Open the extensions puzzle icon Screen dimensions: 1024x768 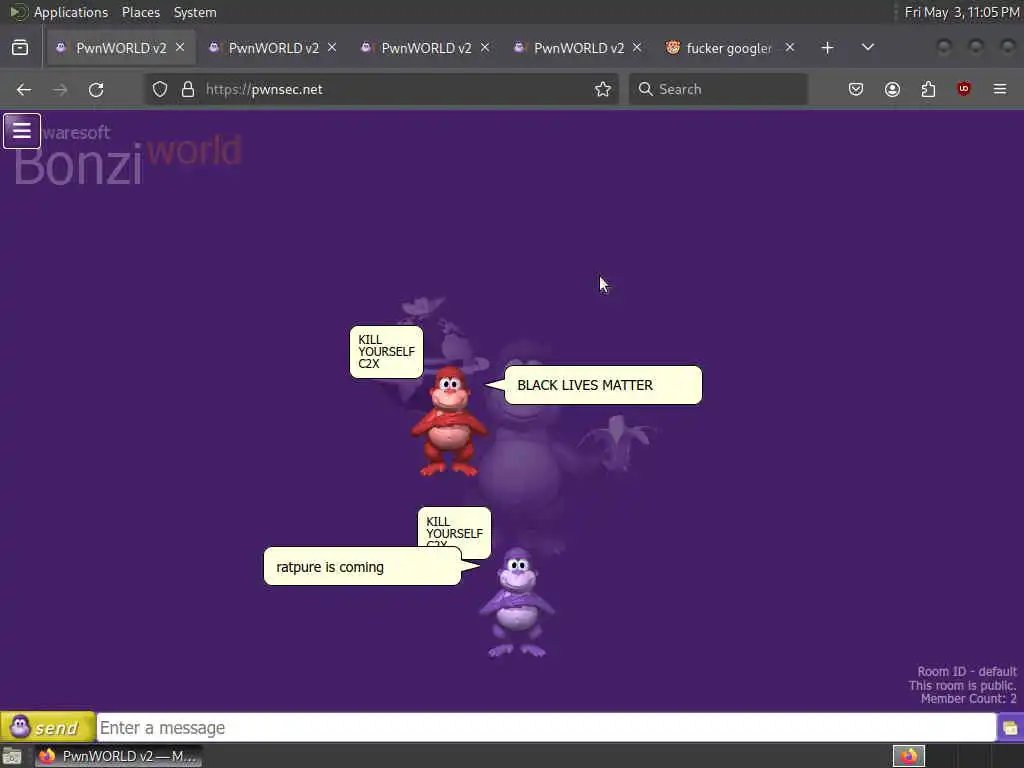click(928, 89)
